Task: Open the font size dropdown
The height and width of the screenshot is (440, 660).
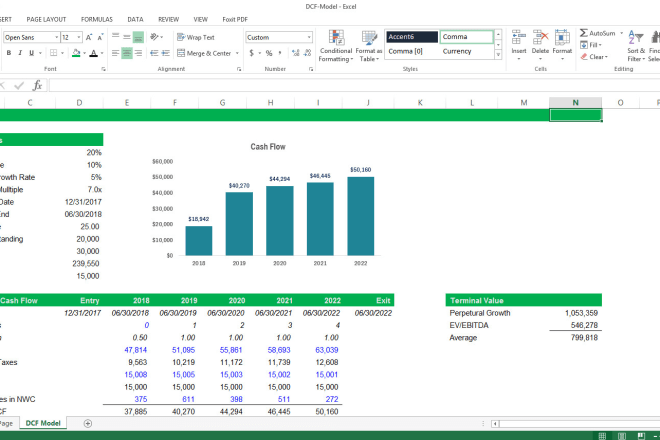Action: click(79, 37)
